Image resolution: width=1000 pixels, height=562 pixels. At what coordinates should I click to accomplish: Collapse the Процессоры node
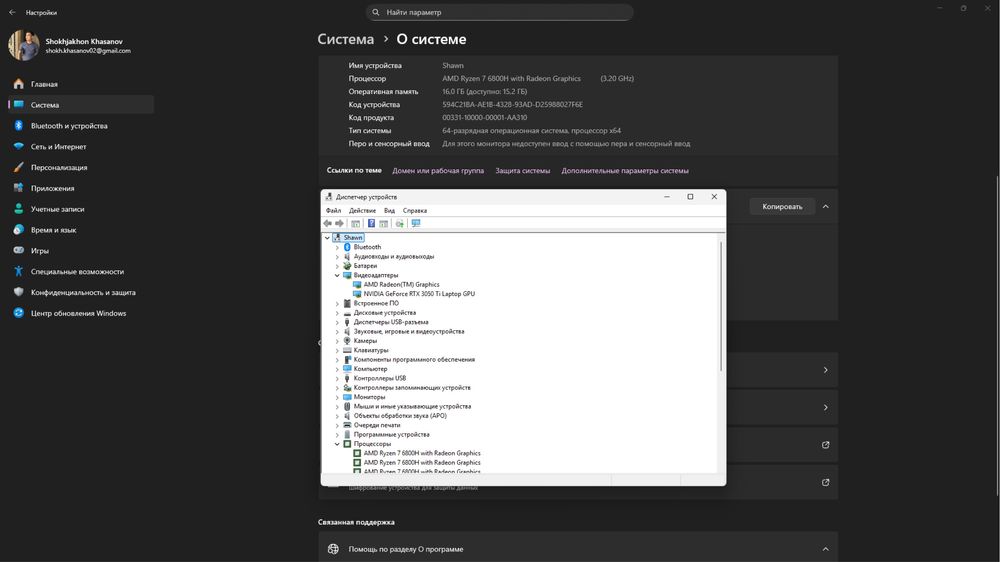pyautogui.click(x=337, y=444)
